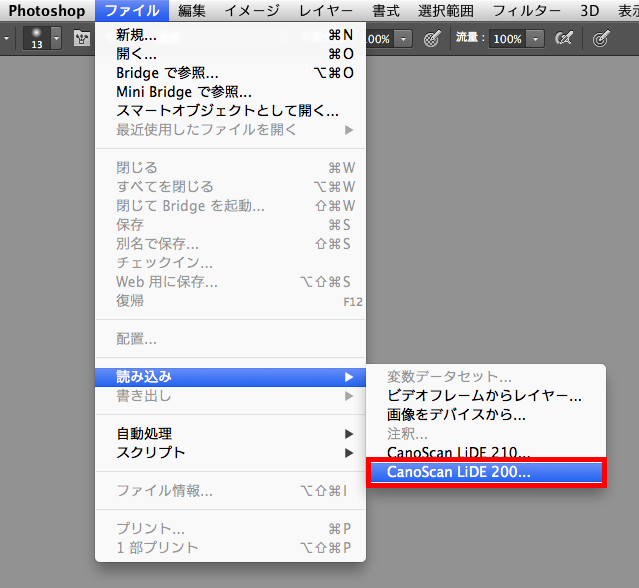This screenshot has width=639, height=588.
Task: Expand the 自動処理 submenu
Action: pyautogui.click(x=145, y=434)
